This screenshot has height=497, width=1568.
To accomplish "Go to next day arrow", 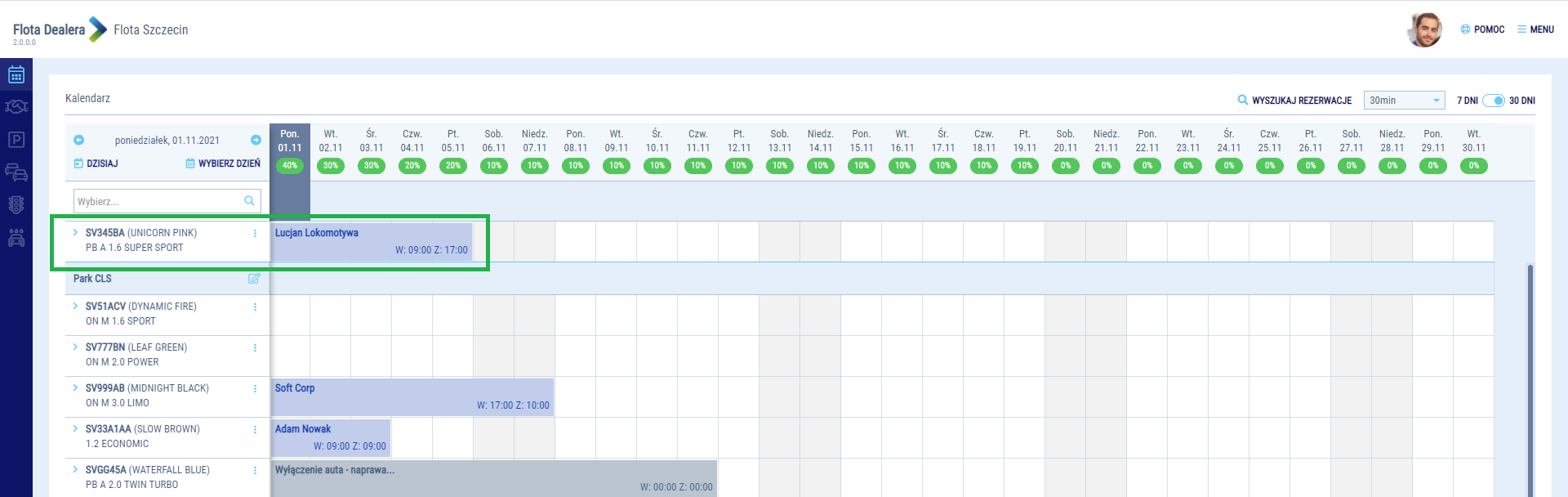I will click(256, 140).
